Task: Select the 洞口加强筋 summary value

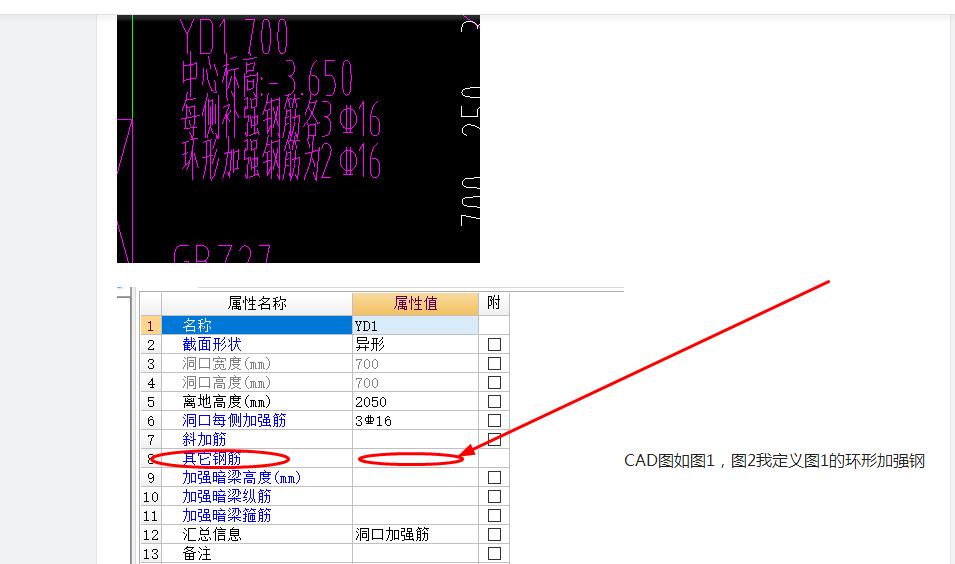Action: coord(415,535)
